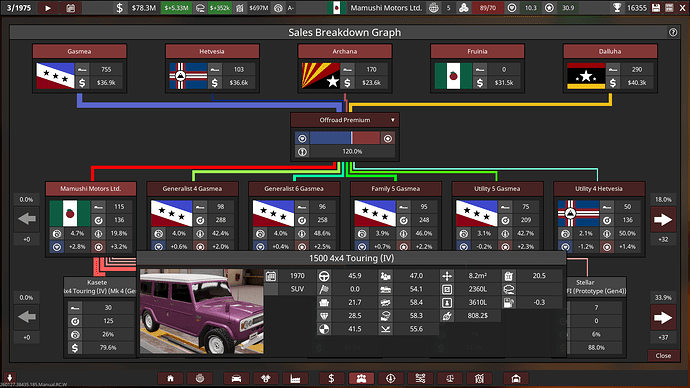Open the help question mark icon

(x=673, y=32)
